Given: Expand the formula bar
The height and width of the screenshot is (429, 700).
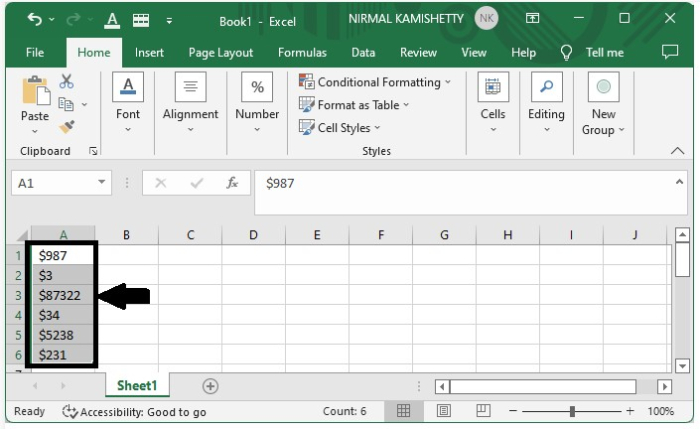Looking at the screenshot, I should point(679,182).
